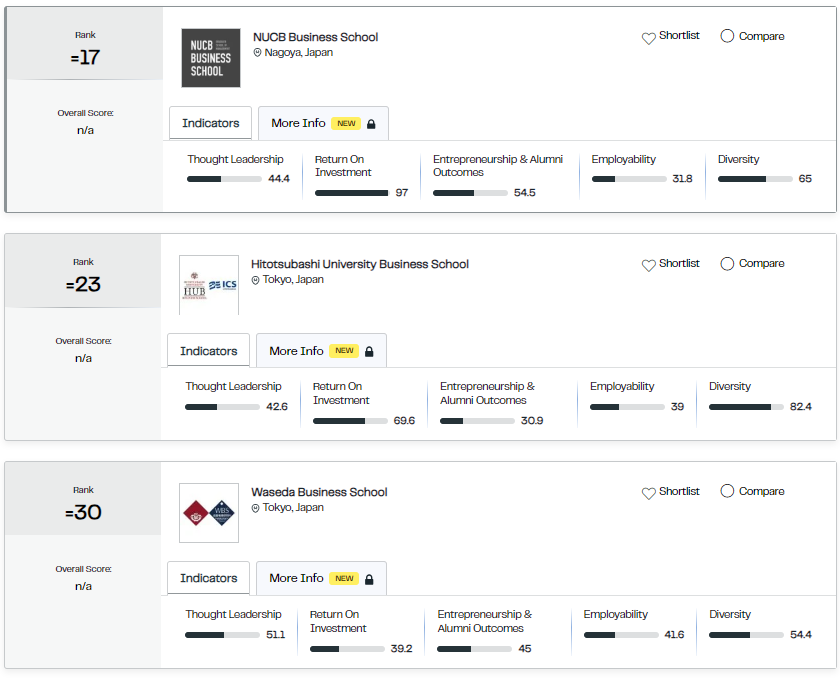
Task: Click Hitotsubashi Return On Investment bar at 69.6
Action: (350, 421)
